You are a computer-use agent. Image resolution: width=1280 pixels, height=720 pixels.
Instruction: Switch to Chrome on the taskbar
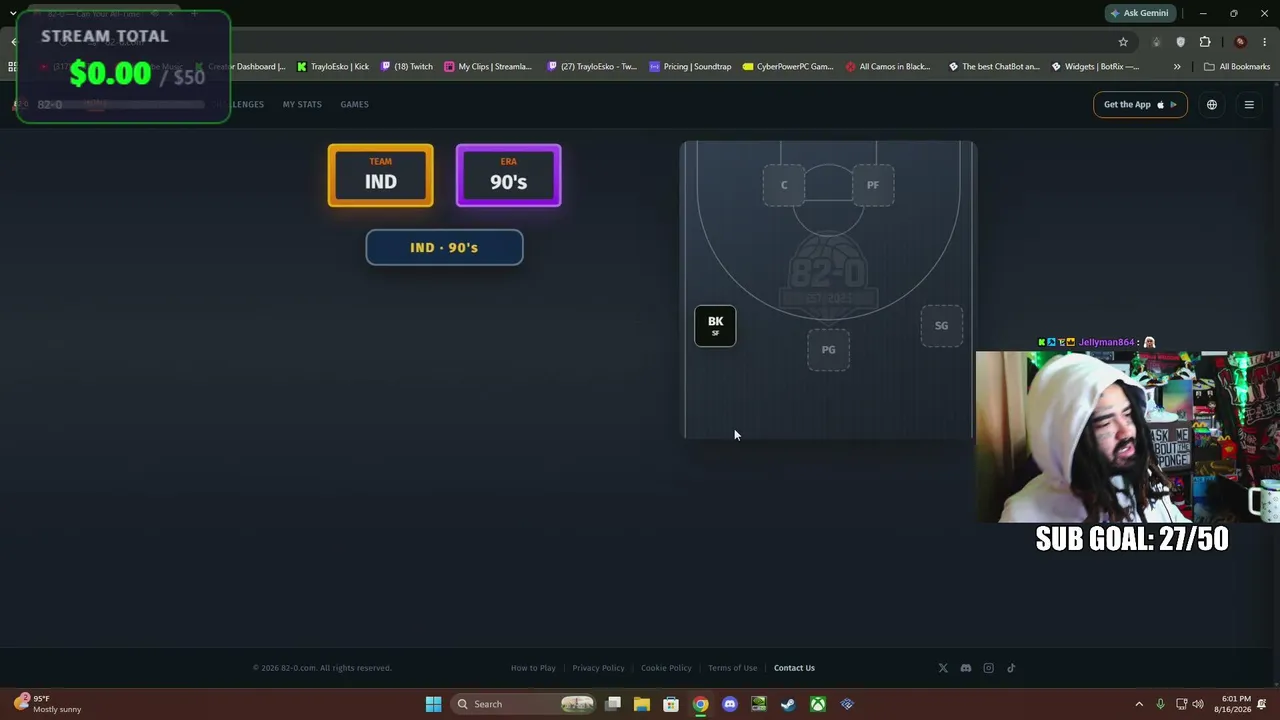(700, 704)
